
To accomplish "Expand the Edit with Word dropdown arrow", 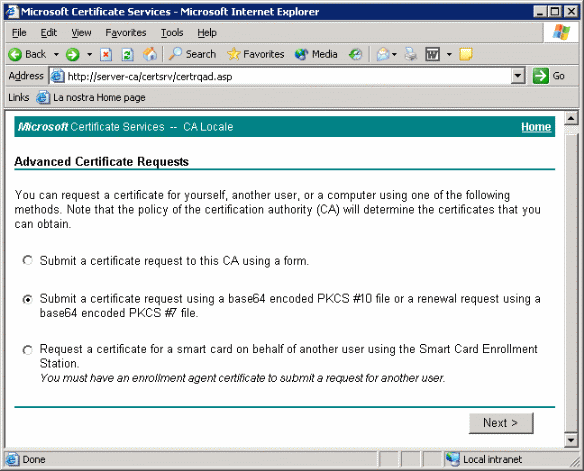I will (449, 54).
